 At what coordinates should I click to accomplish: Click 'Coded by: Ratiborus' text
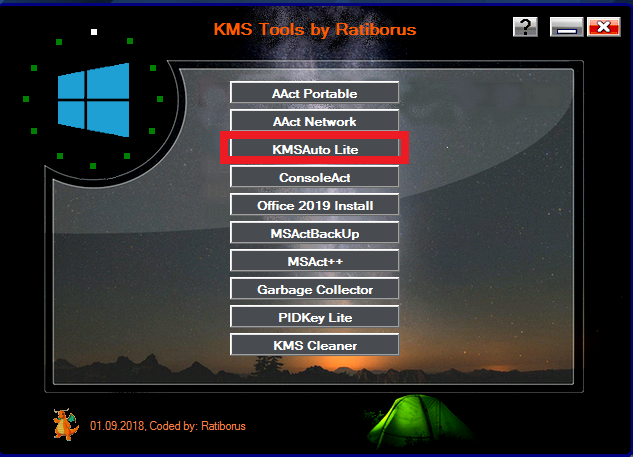[197, 426]
